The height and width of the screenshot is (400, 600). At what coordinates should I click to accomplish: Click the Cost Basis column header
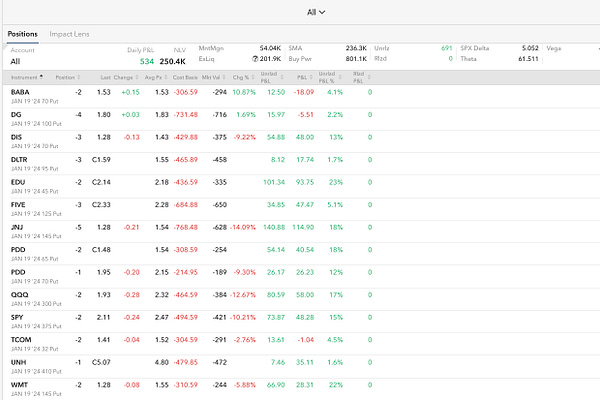tap(185, 77)
